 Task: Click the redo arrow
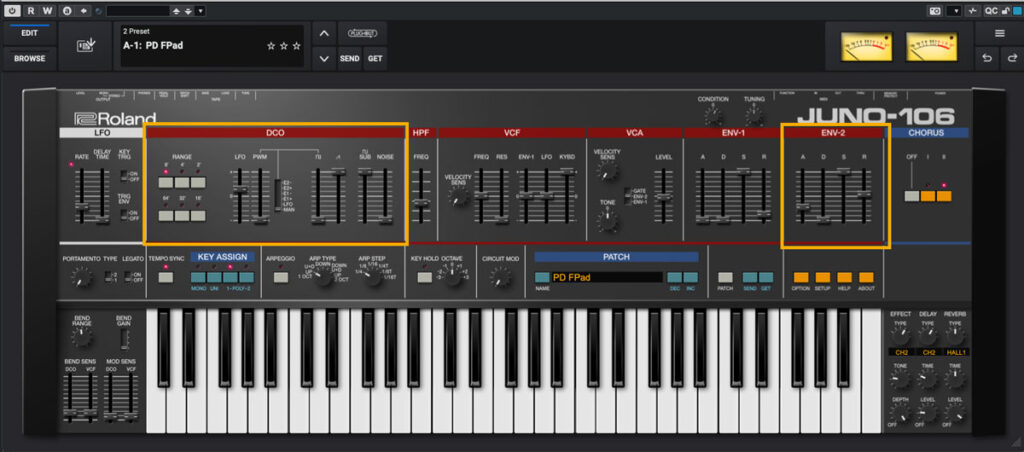pos(1010,58)
